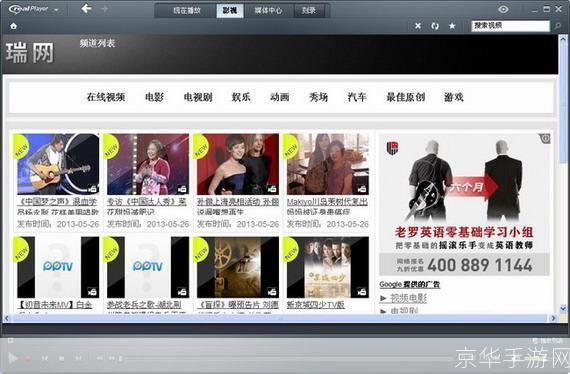Click the ad info icon on banner corner
The image size is (570, 374).
pyautogui.click(x=545, y=138)
